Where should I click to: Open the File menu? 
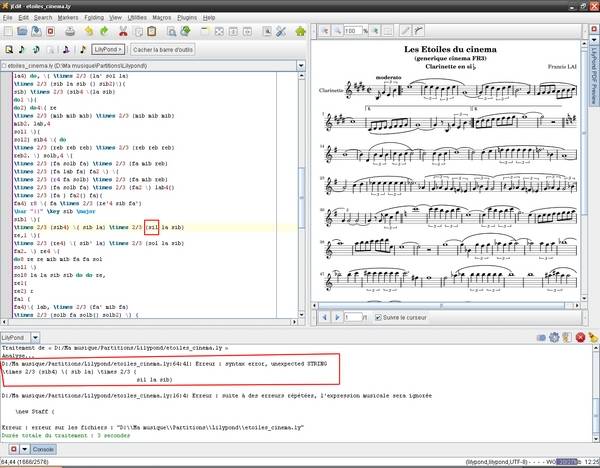[x=8, y=18]
